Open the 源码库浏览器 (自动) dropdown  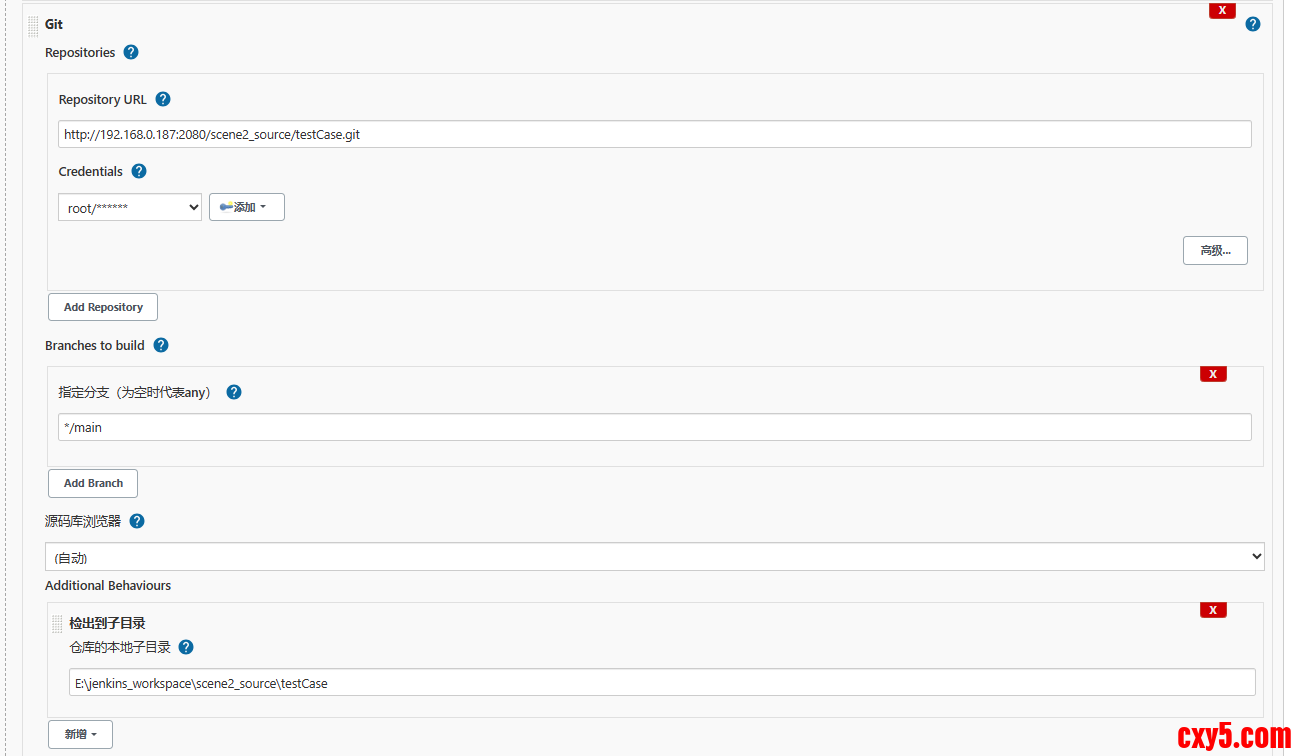click(x=654, y=557)
